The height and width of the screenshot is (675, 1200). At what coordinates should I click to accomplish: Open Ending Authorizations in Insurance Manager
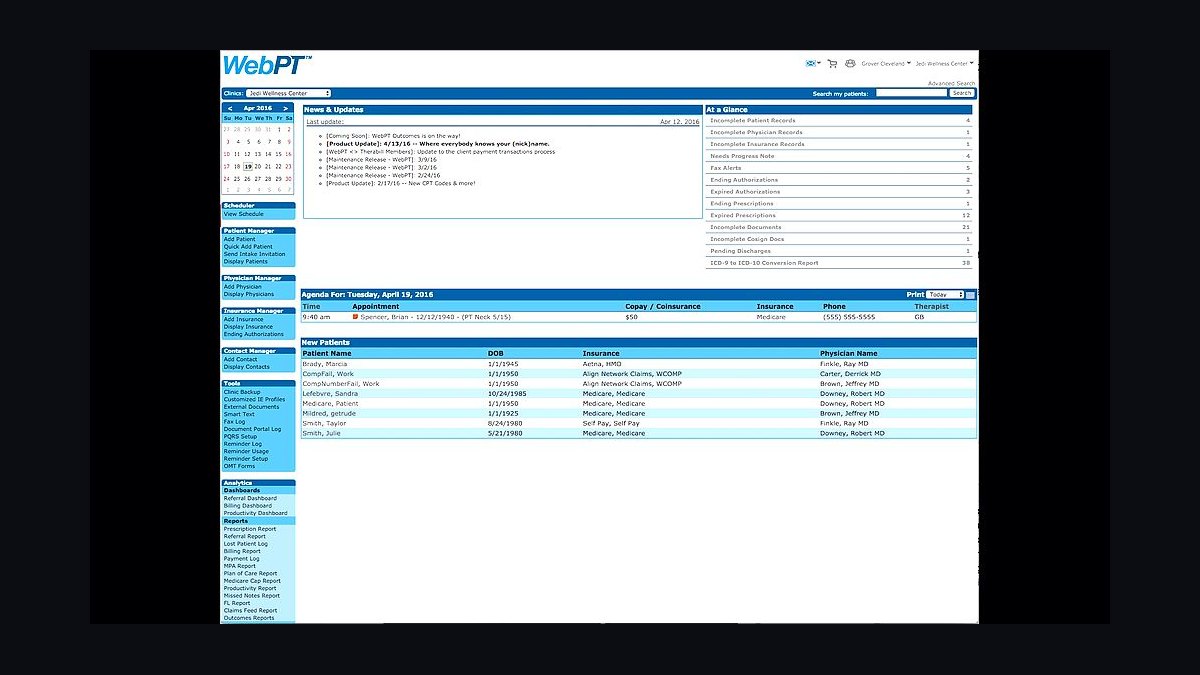pos(253,334)
